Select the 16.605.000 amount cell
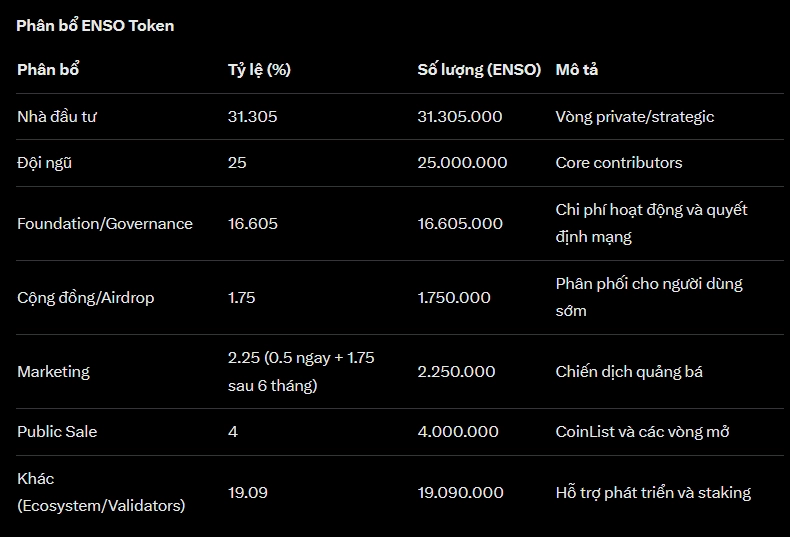 [x=460, y=224]
